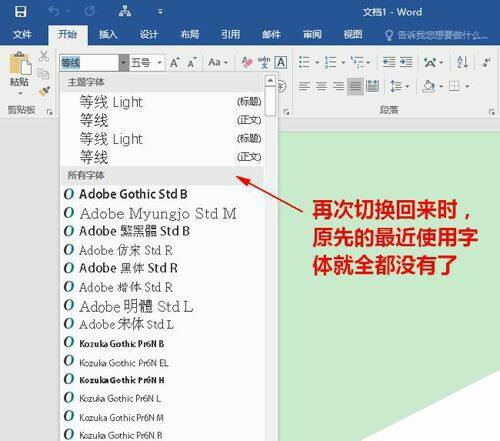This screenshot has height=441, width=500.
Task: Click the Format Painter brush icon
Action: coord(44,91)
